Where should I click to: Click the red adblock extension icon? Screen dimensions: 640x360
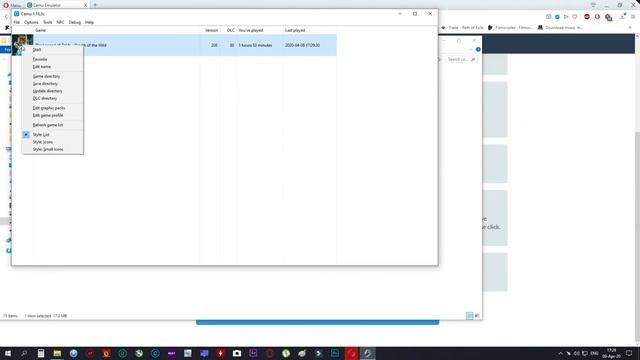click(587, 17)
